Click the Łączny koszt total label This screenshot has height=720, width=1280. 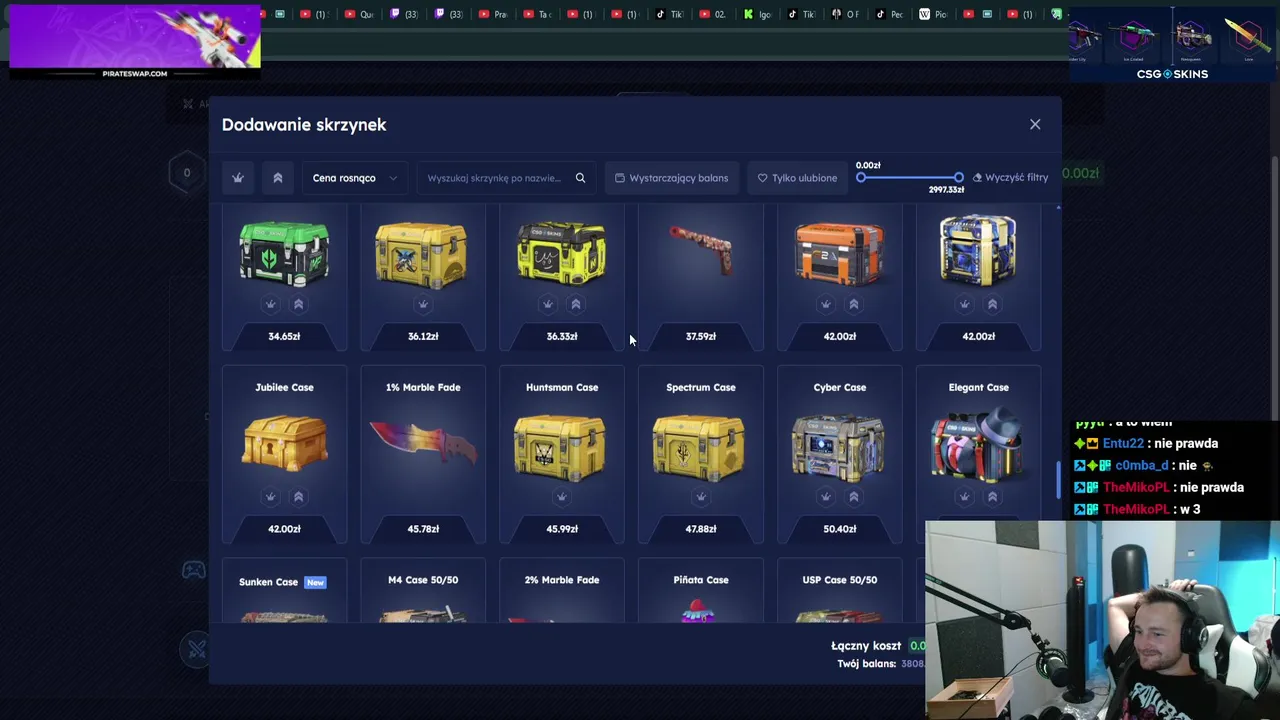click(x=866, y=646)
